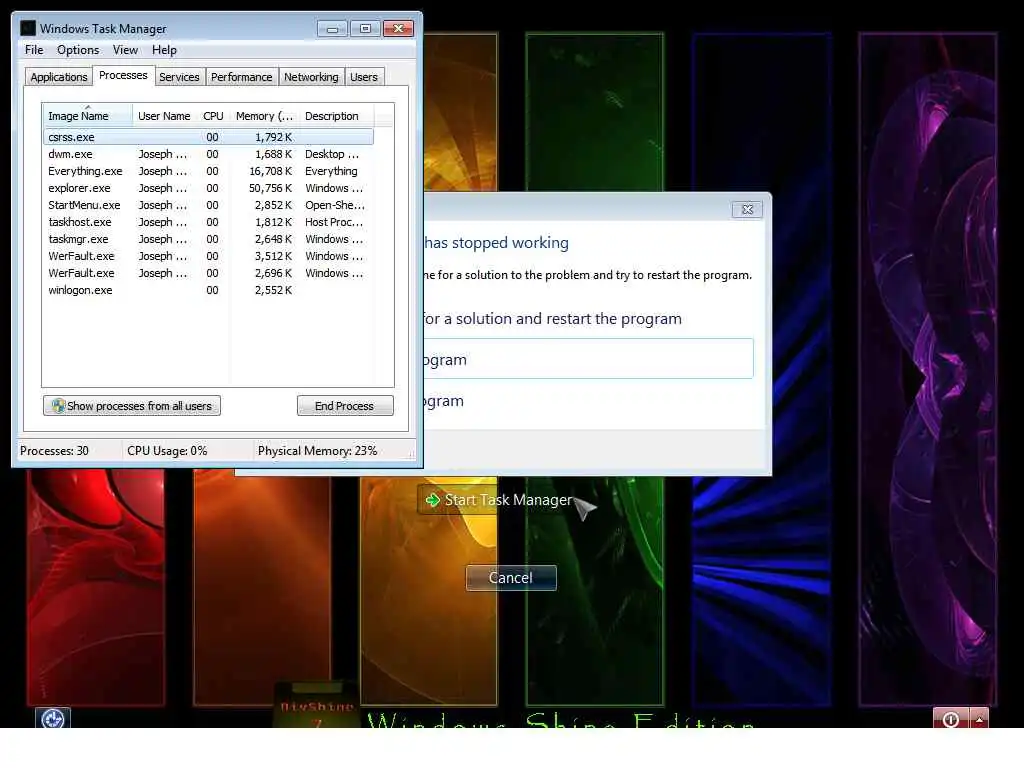Minimize the Windows Task Manager window
The height and width of the screenshot is (768, 1024).
[x=332, y=29]
